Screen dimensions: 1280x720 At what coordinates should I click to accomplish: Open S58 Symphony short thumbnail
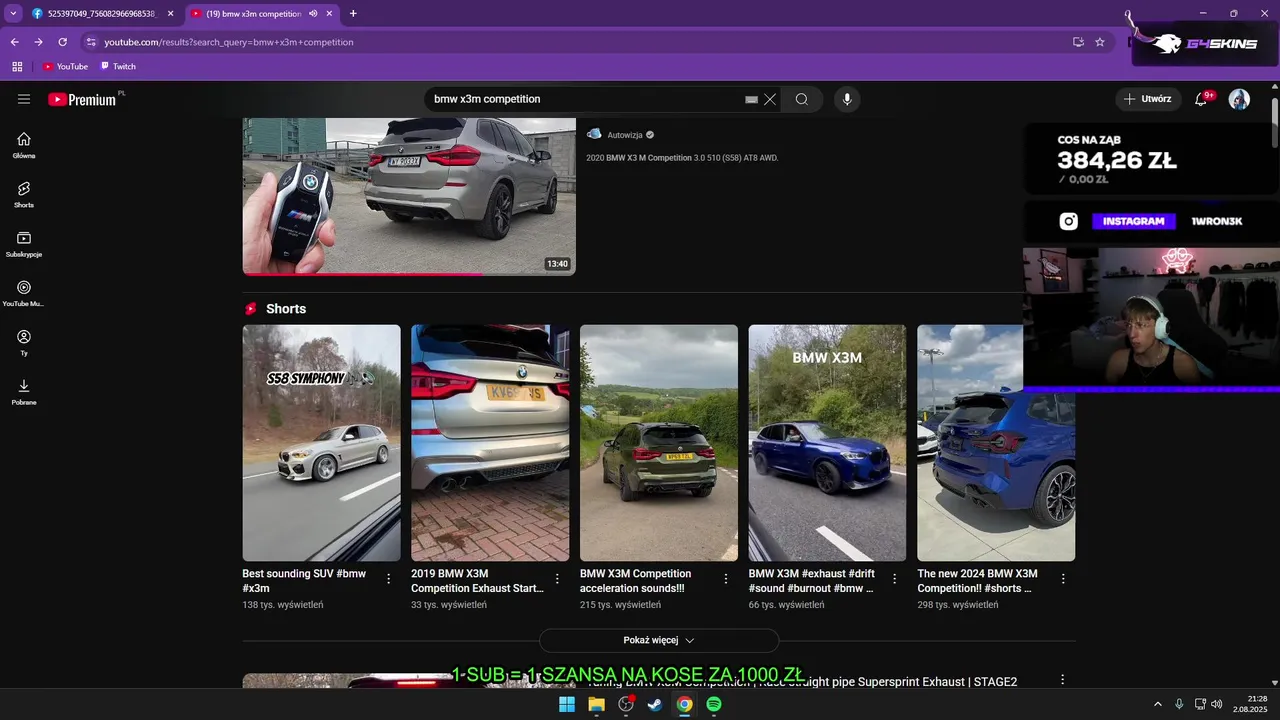(x=321, y=442)
